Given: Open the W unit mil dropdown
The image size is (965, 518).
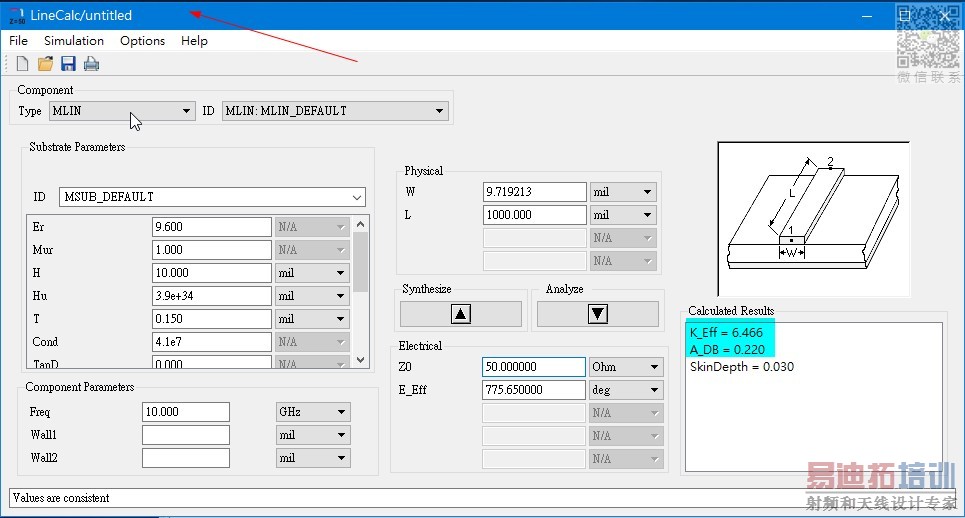Looking at the screenshot, I should pos(623,192).
